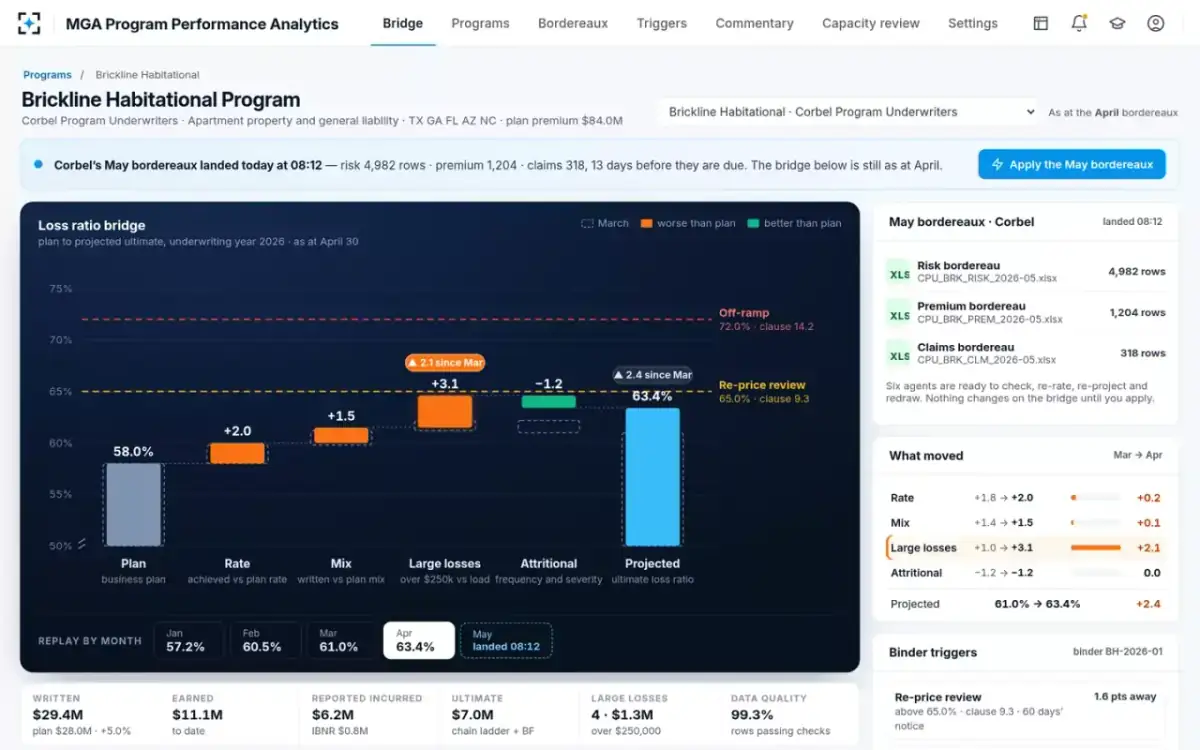Screen dimensions: 1200x750
Task: Apply the May bordereaux
Action: (1072, 164)
